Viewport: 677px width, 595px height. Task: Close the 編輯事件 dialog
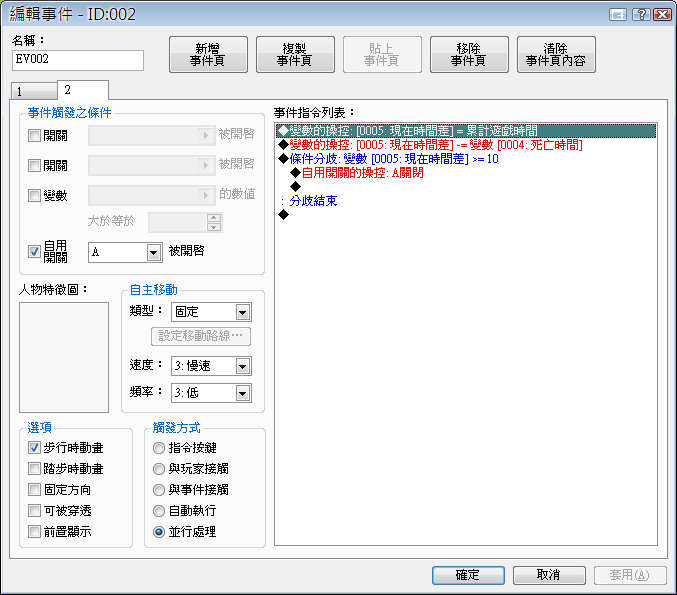pos(662,15)
